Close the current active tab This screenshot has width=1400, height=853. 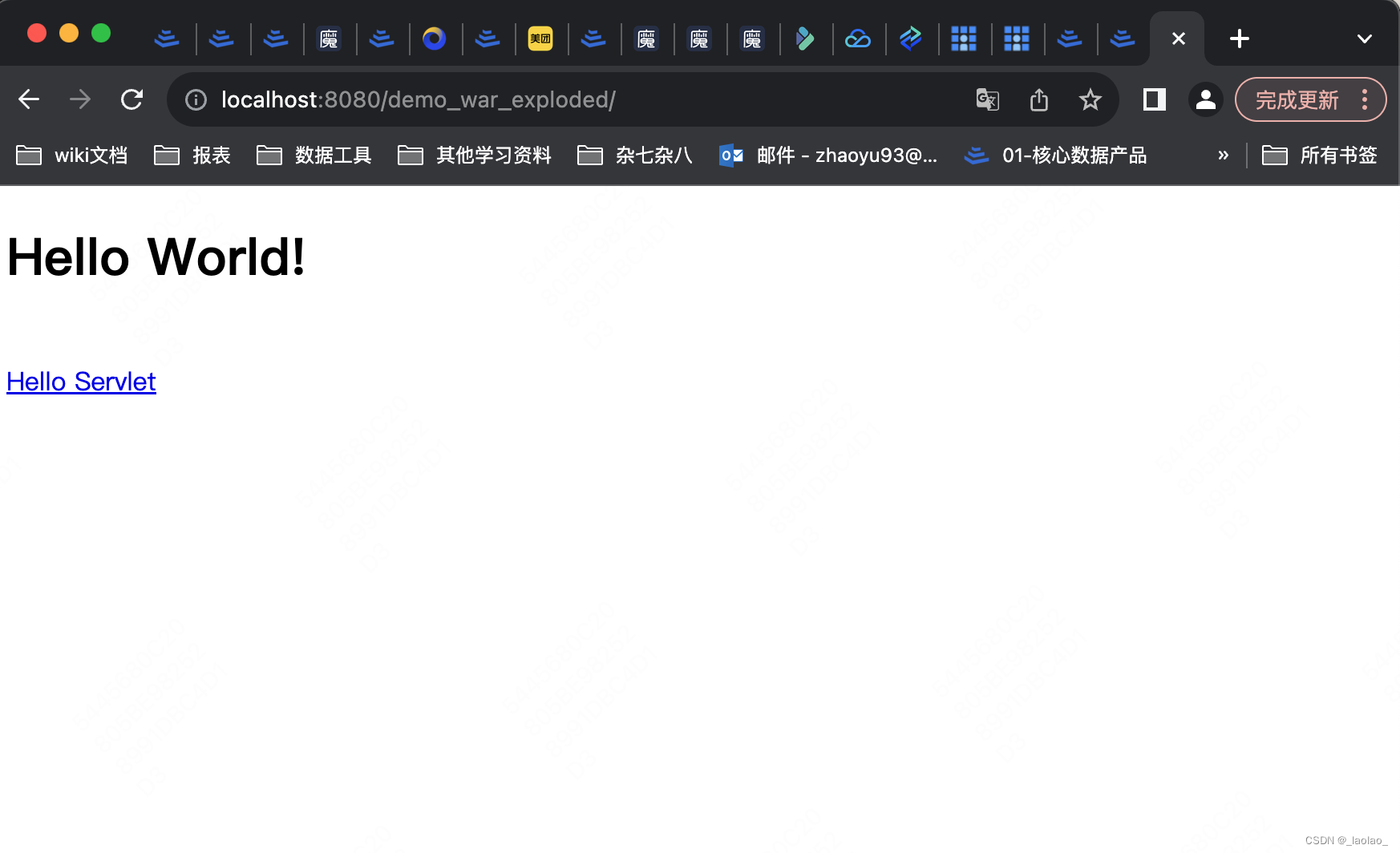click(x=1178, y=38)
